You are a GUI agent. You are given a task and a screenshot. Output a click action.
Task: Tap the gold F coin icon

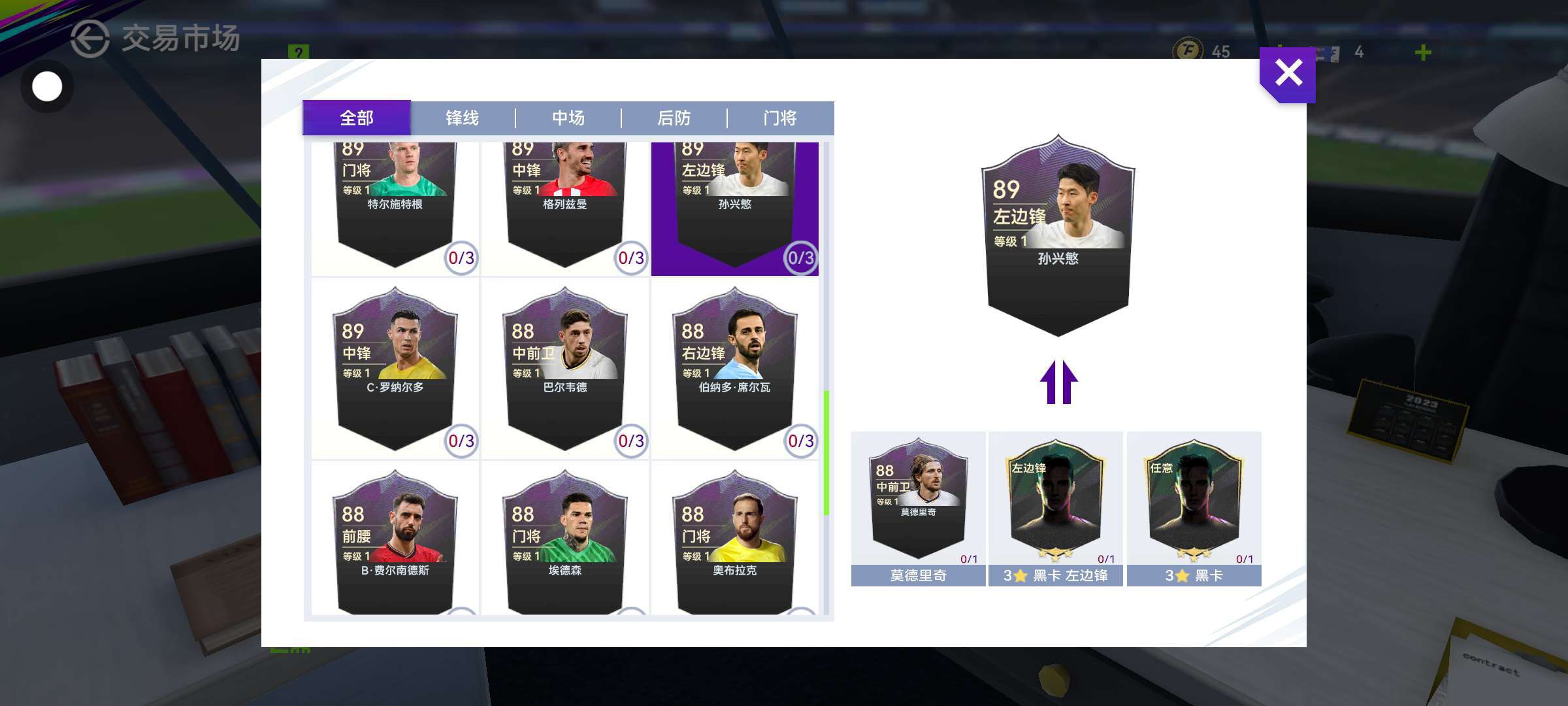[1188, 50]
